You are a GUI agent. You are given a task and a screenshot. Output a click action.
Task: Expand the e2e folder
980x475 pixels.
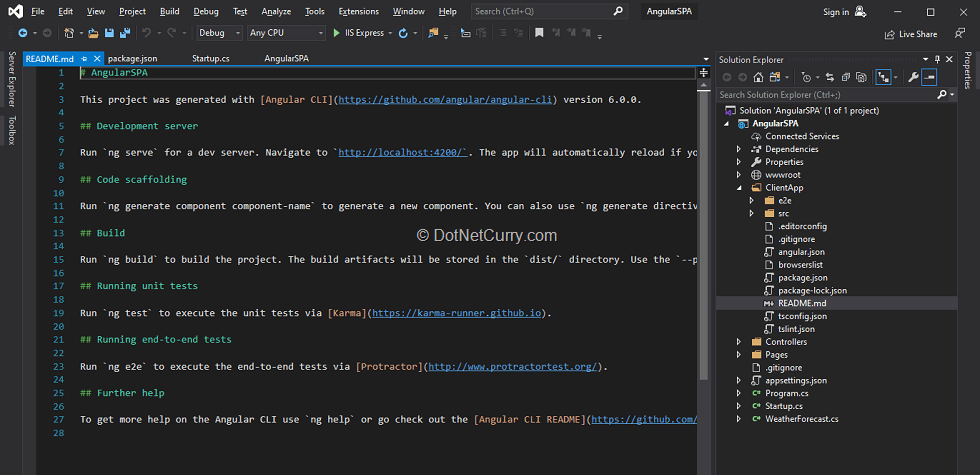(x=752, y=201)
